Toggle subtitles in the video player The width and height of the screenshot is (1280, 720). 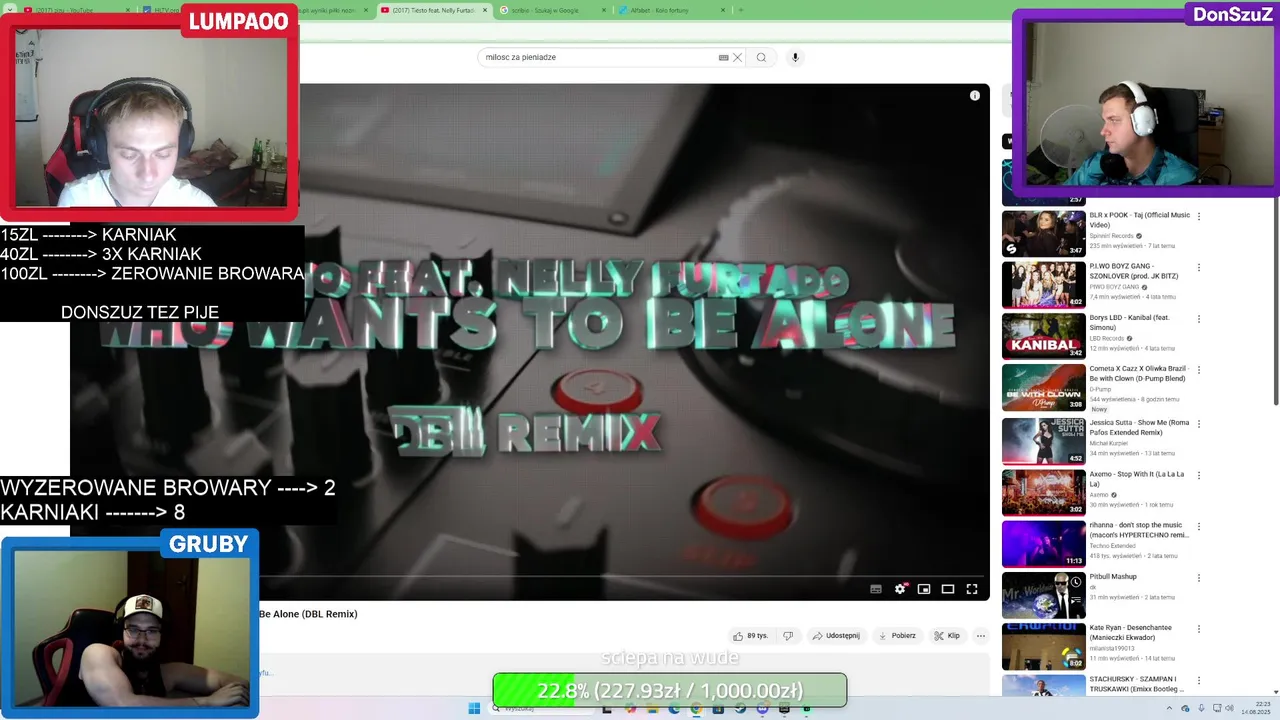click(x=876, y=589)
